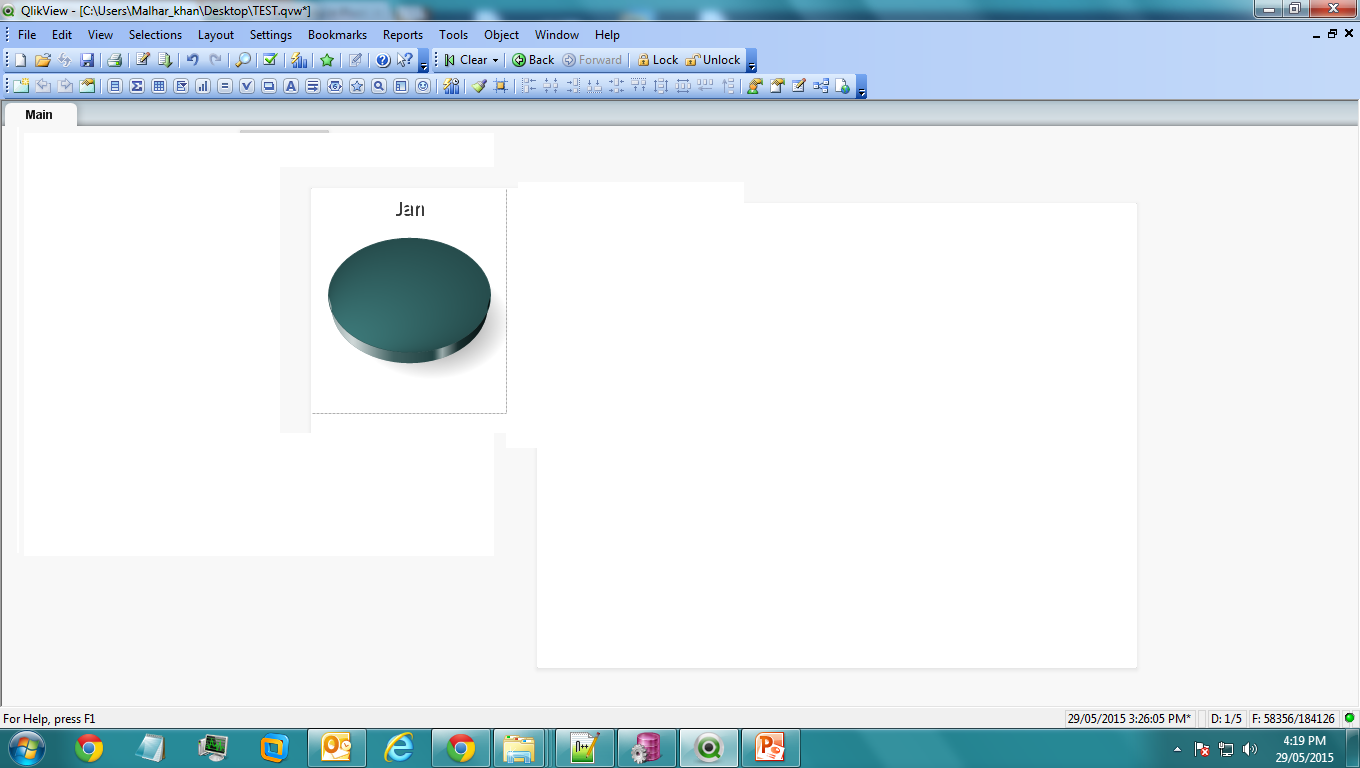The image size is (1360, 768).
Task: Create a new List Box object
Action: click(115, 86)
